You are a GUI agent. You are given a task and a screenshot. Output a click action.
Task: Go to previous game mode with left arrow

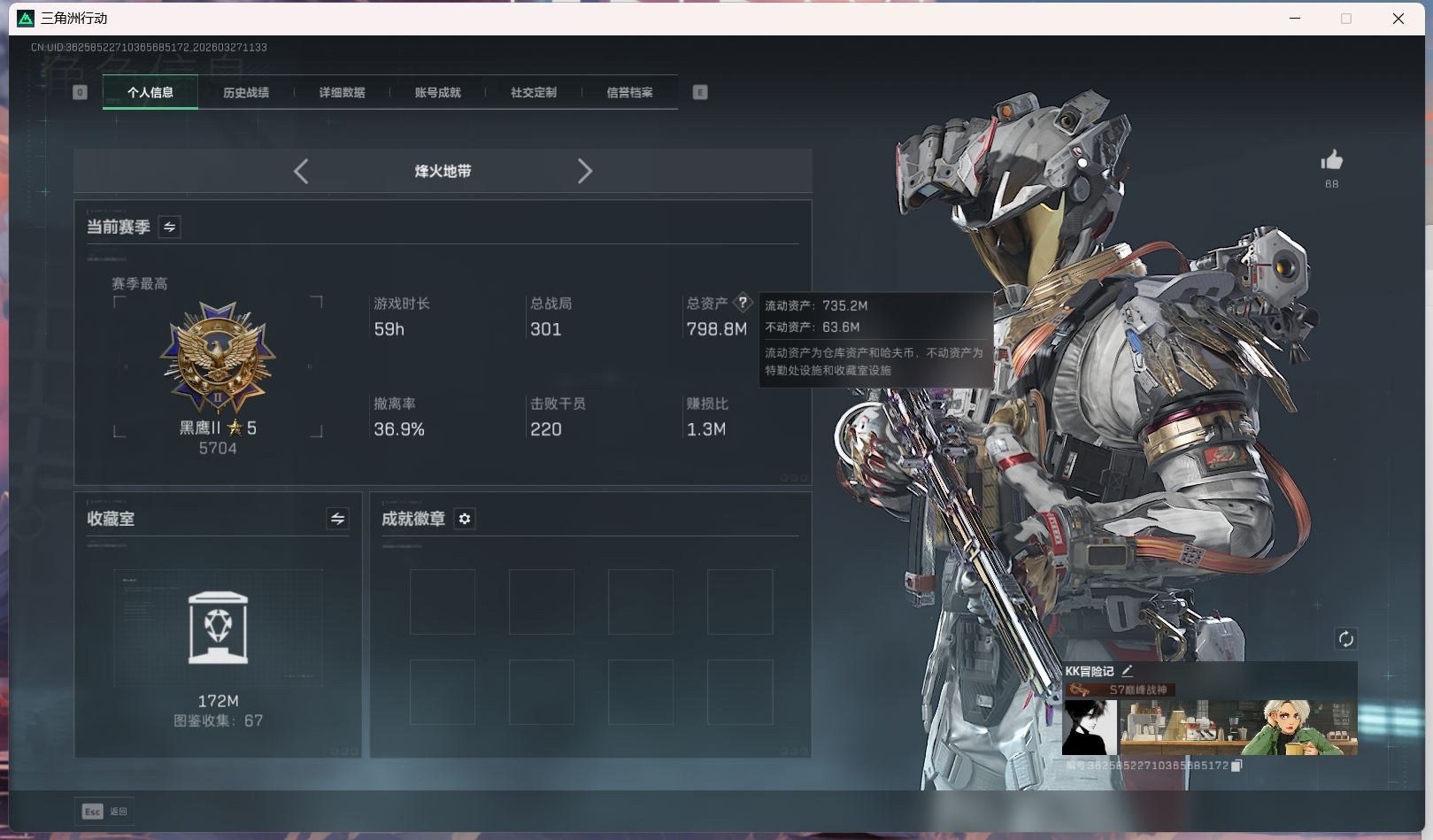pos(301,171)
